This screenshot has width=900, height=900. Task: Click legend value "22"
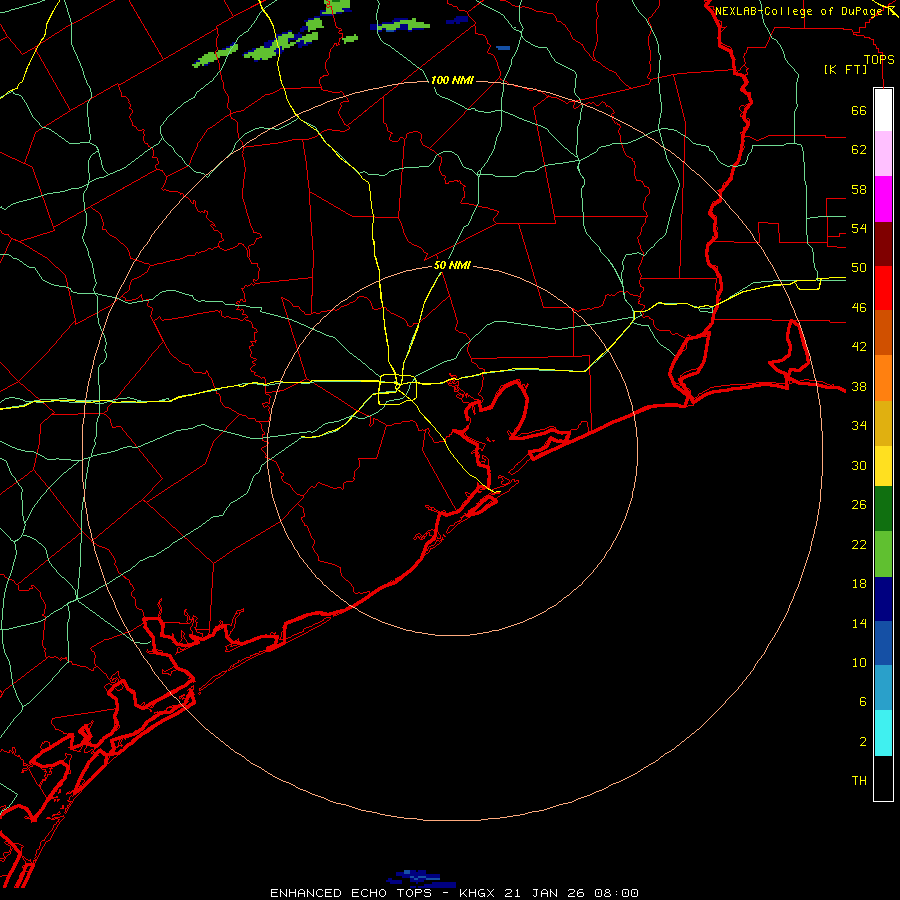click(x=859, y=544)
